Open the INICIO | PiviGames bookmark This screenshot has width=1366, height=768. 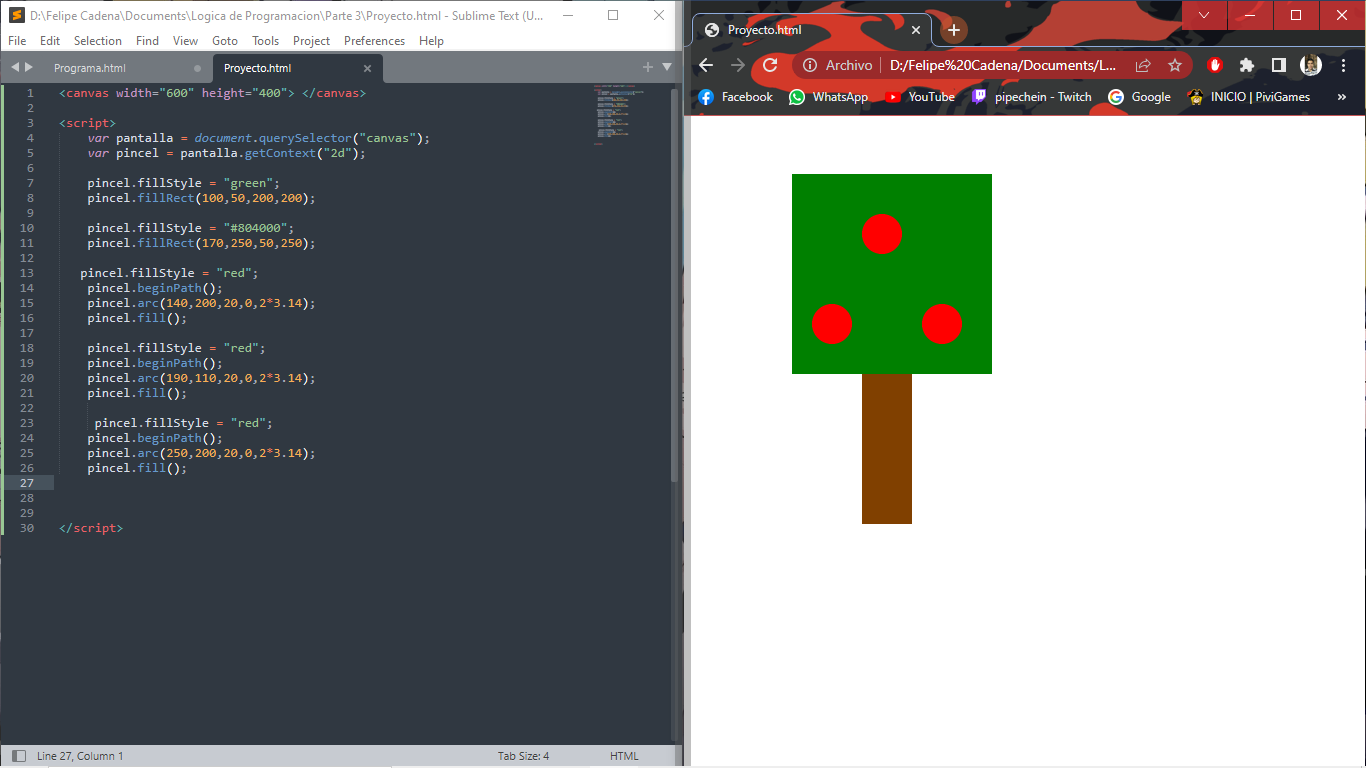click(x=1248, y=97)
